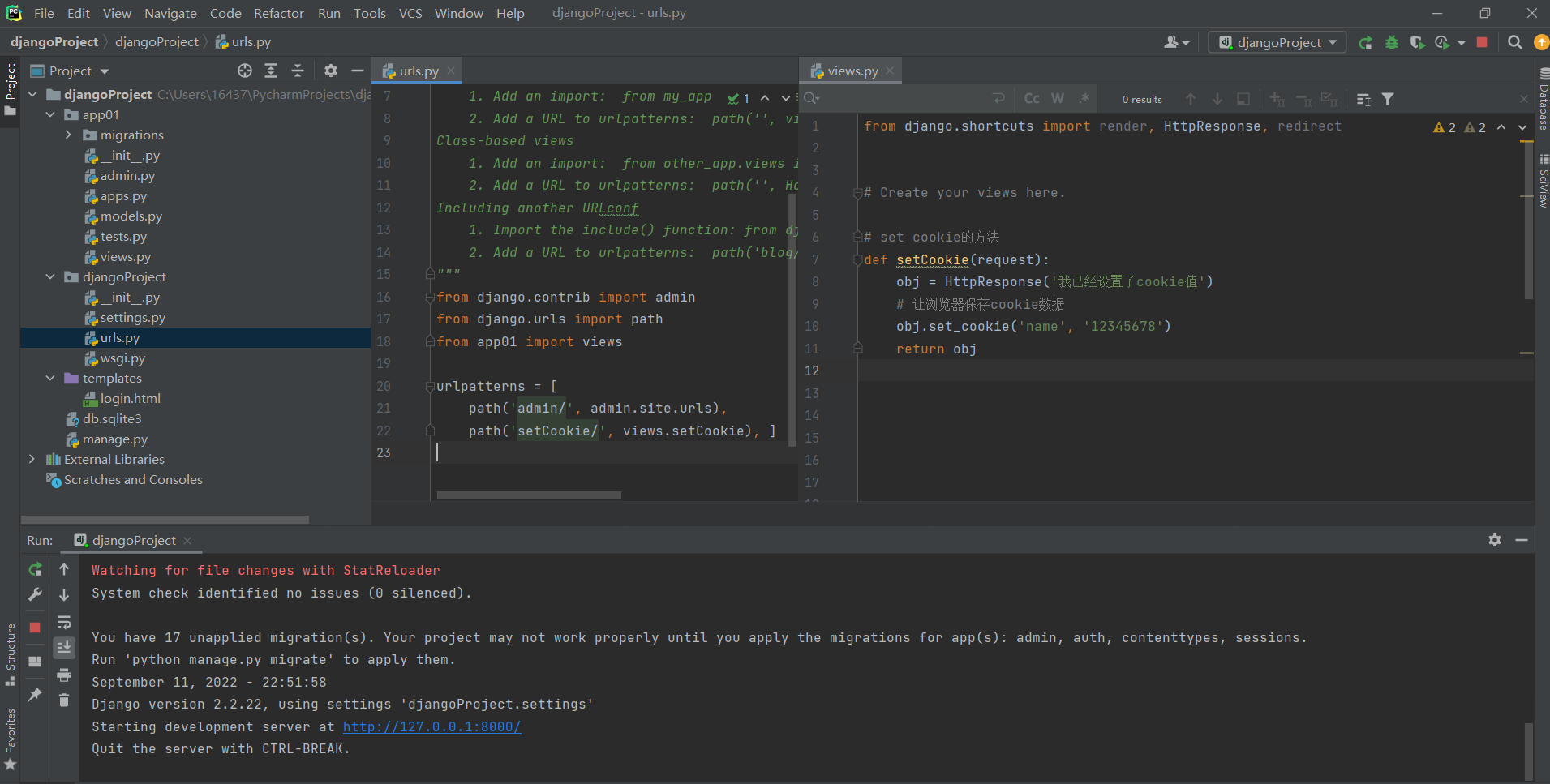Select settings.py in the project tree

(x=132, y=318)
